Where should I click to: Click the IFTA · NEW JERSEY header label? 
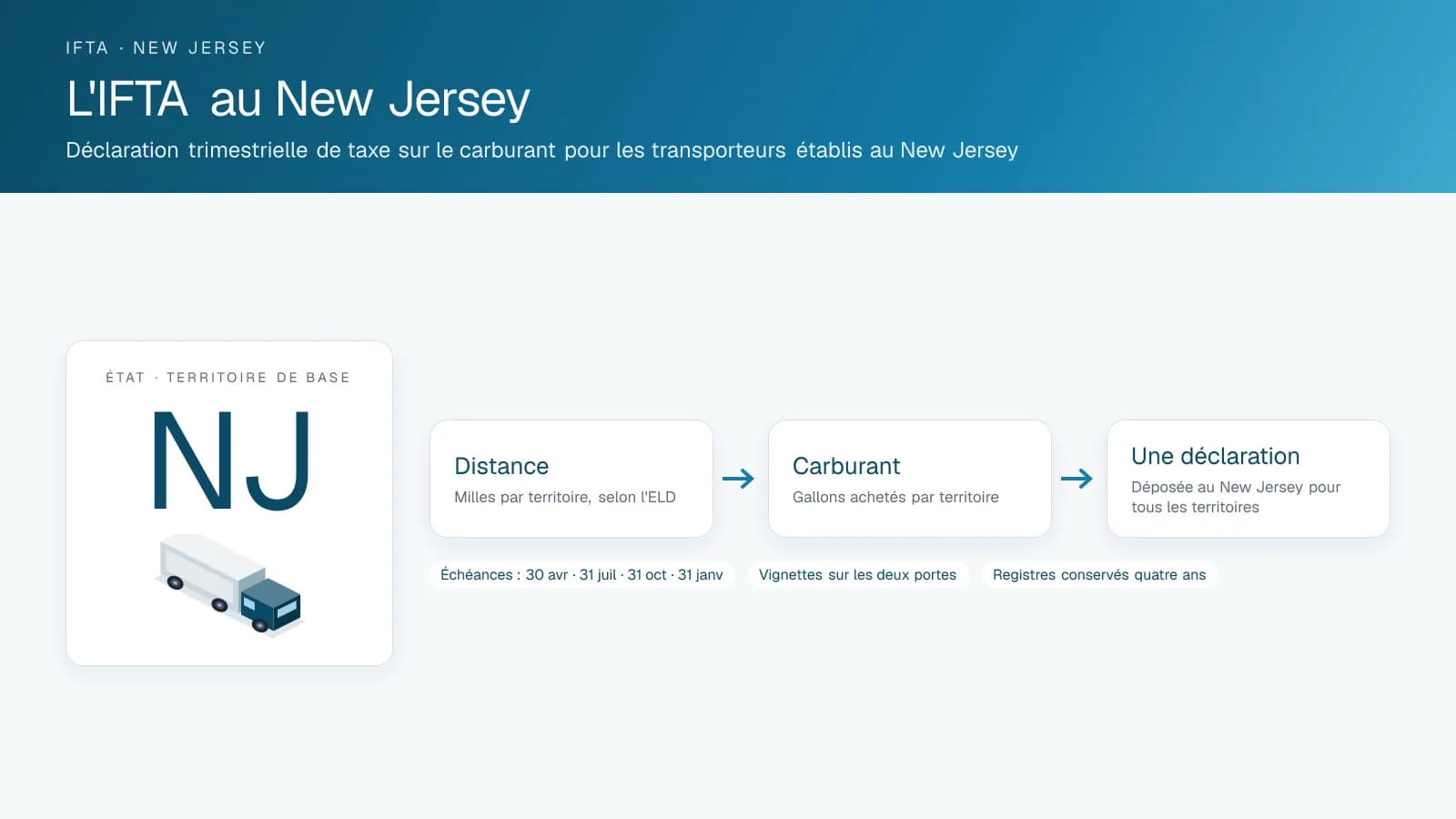click(x=166, y=47)
